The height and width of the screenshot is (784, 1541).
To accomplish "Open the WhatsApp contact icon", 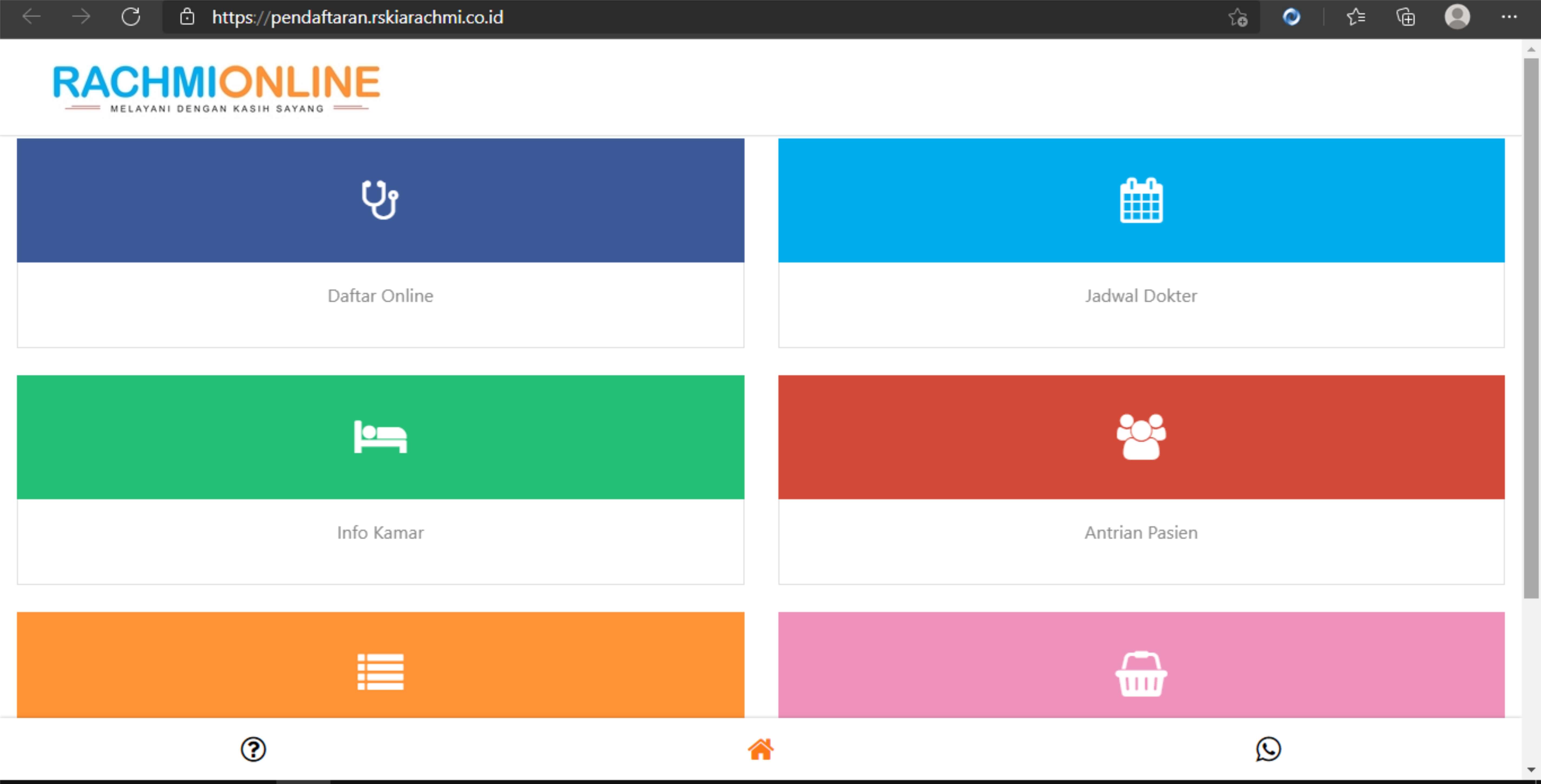I will (1268, 749).
